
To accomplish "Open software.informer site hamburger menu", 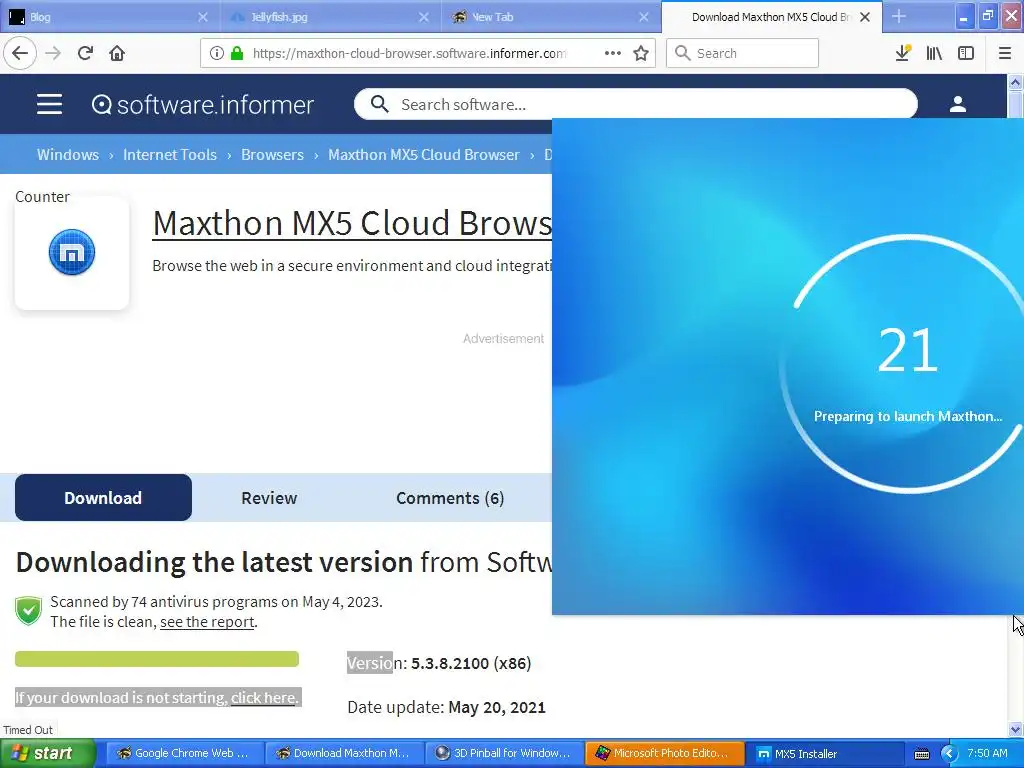I will [x=49, y=104].
